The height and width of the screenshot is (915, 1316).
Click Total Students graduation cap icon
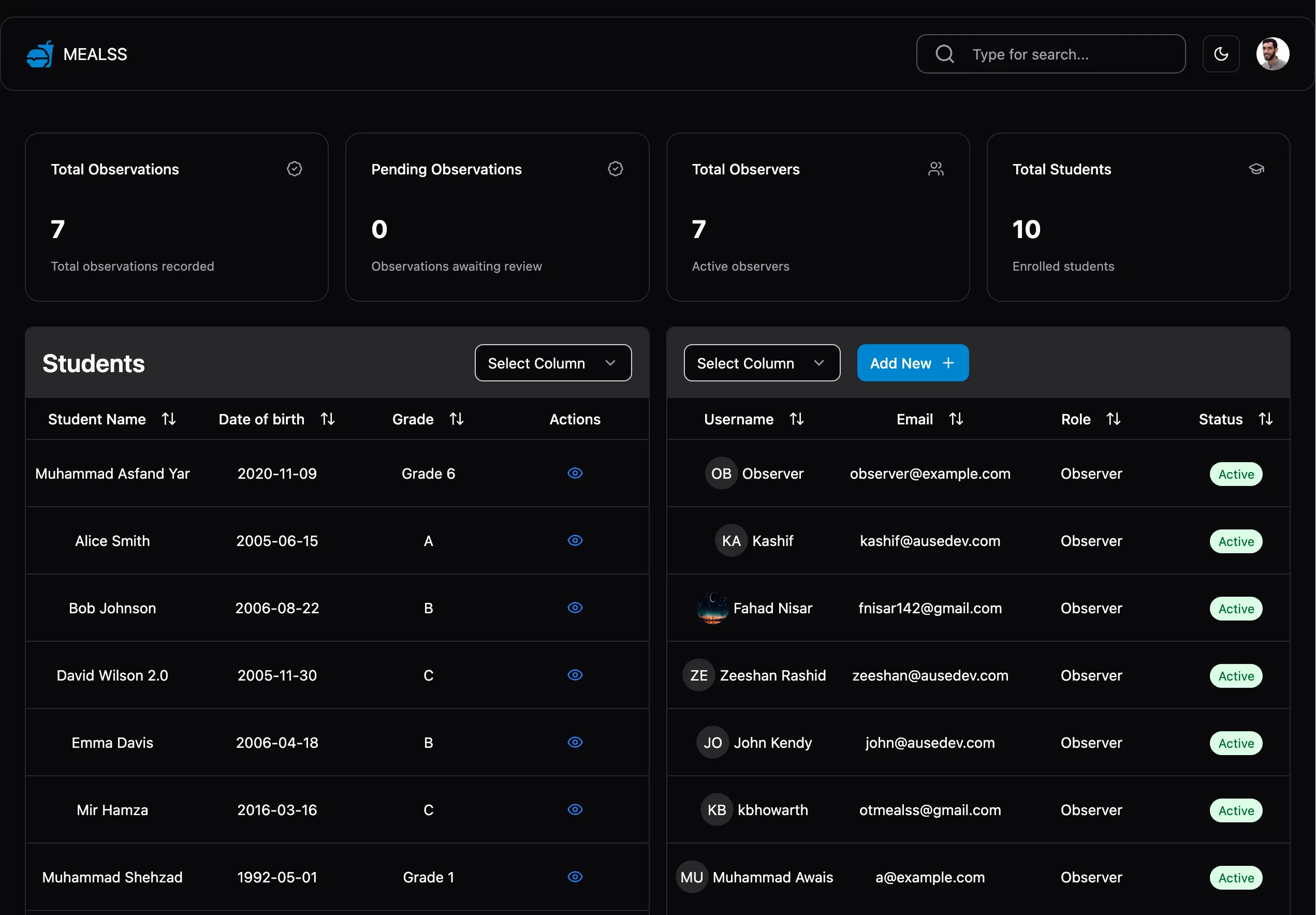point(1256,169)
